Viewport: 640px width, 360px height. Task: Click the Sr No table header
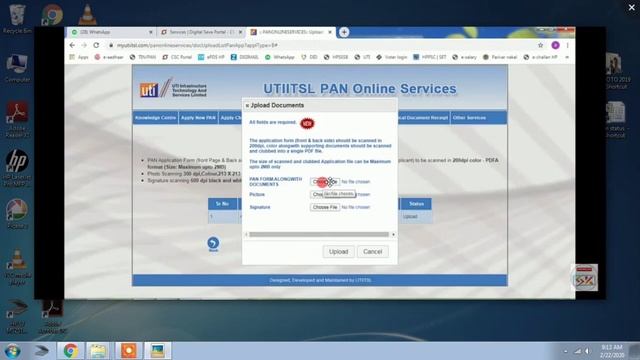(x=222, y=204)
